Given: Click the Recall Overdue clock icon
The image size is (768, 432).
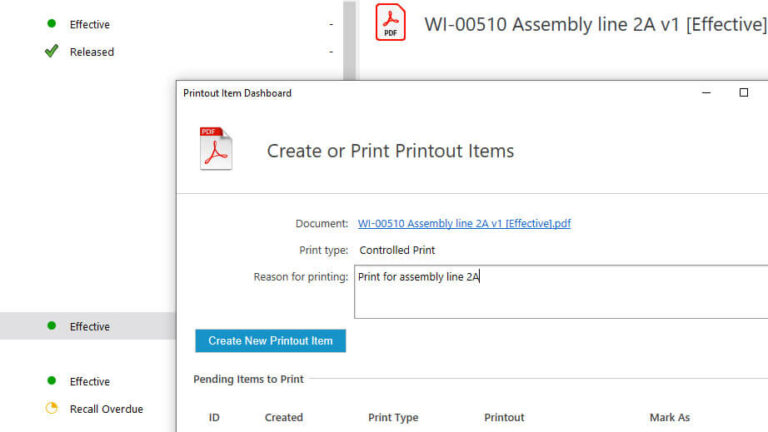Looking at the screenshot, I should click(x=51, y=408).
